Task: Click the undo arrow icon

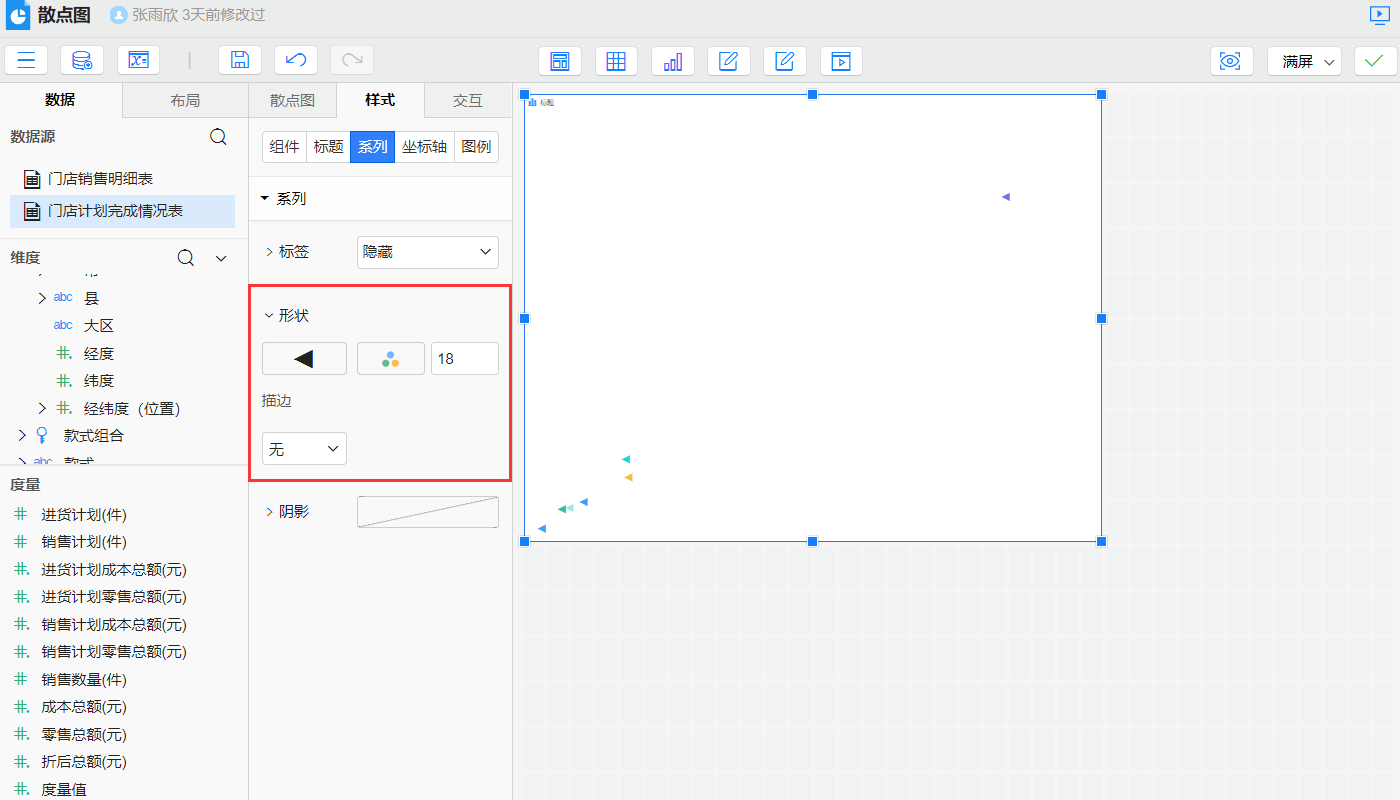Action: tap(296, 60)
